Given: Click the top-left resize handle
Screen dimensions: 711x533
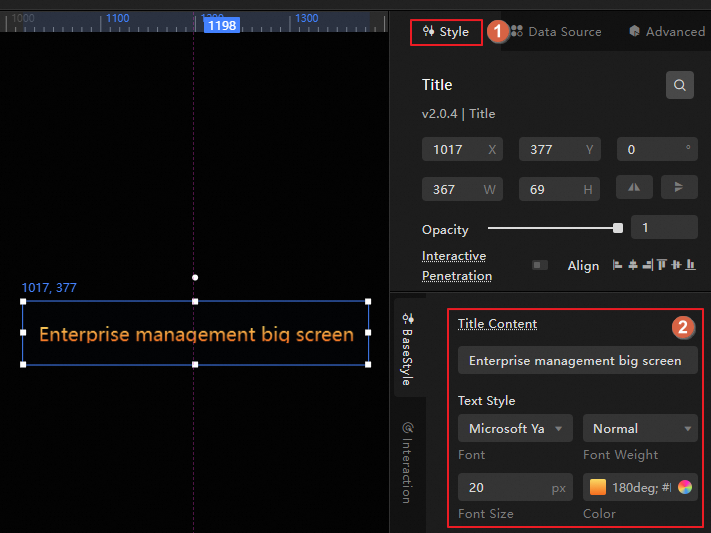Looking at the screenshot, I should point(23,302).
